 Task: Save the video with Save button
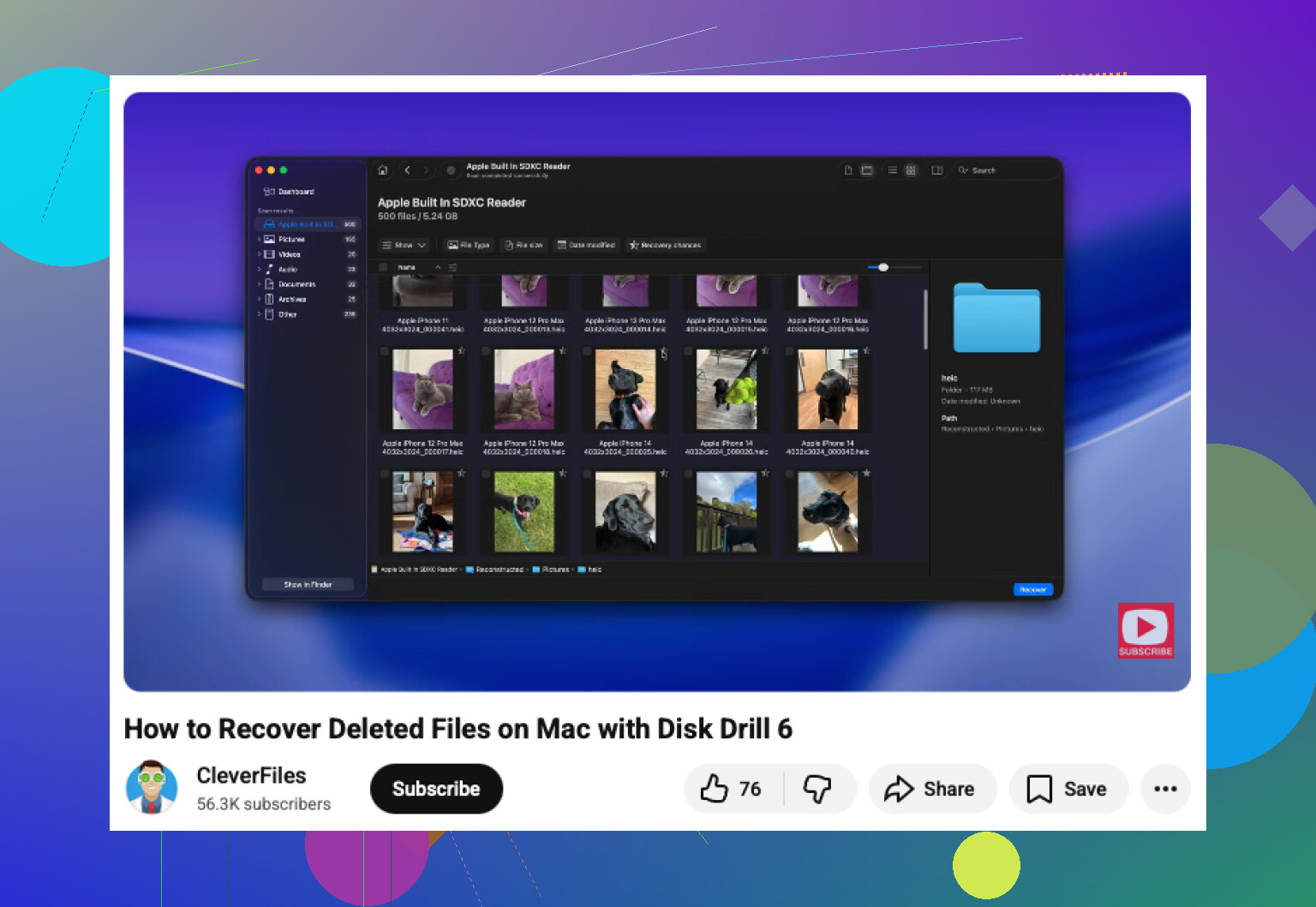click(1068, 789)
